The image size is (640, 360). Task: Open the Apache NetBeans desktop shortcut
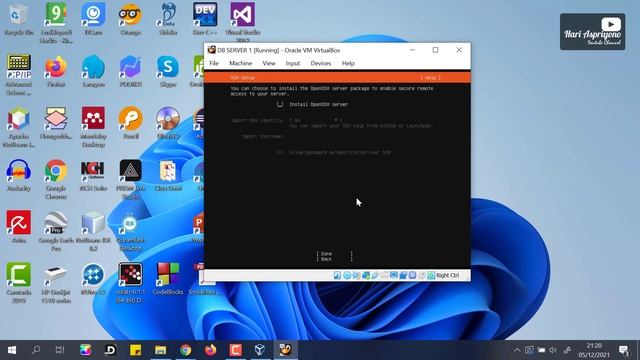click(18, 127)
